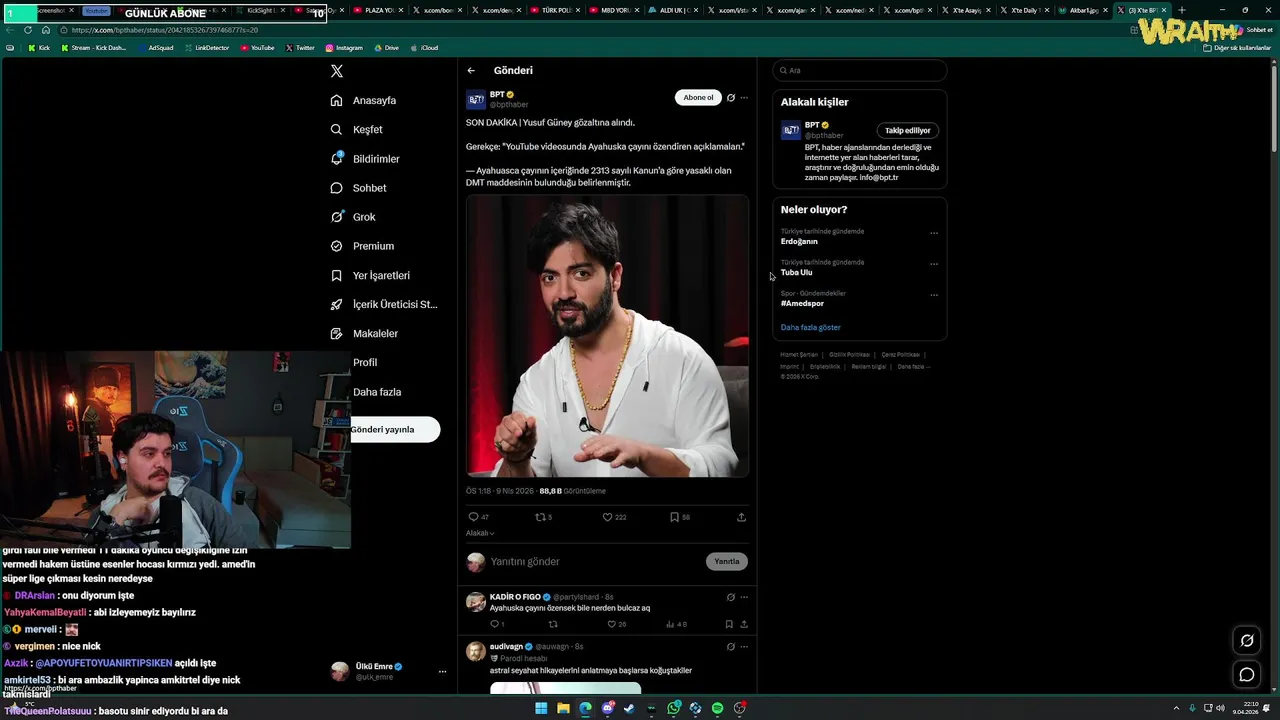Open WhatsApp from taskbar
This screenshot has width=1280, height=720.
[x=674, y=708]
